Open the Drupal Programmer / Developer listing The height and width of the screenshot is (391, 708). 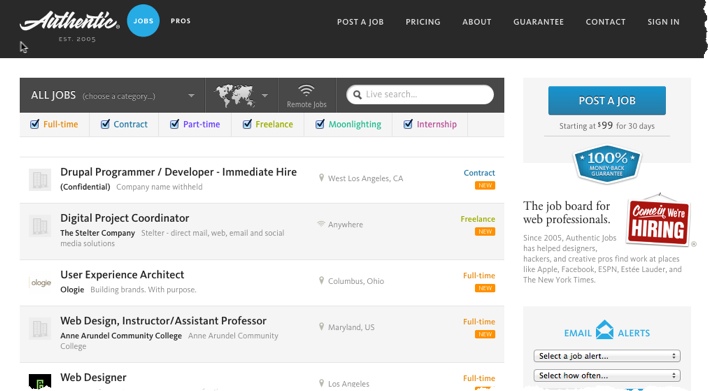(178, 172)
